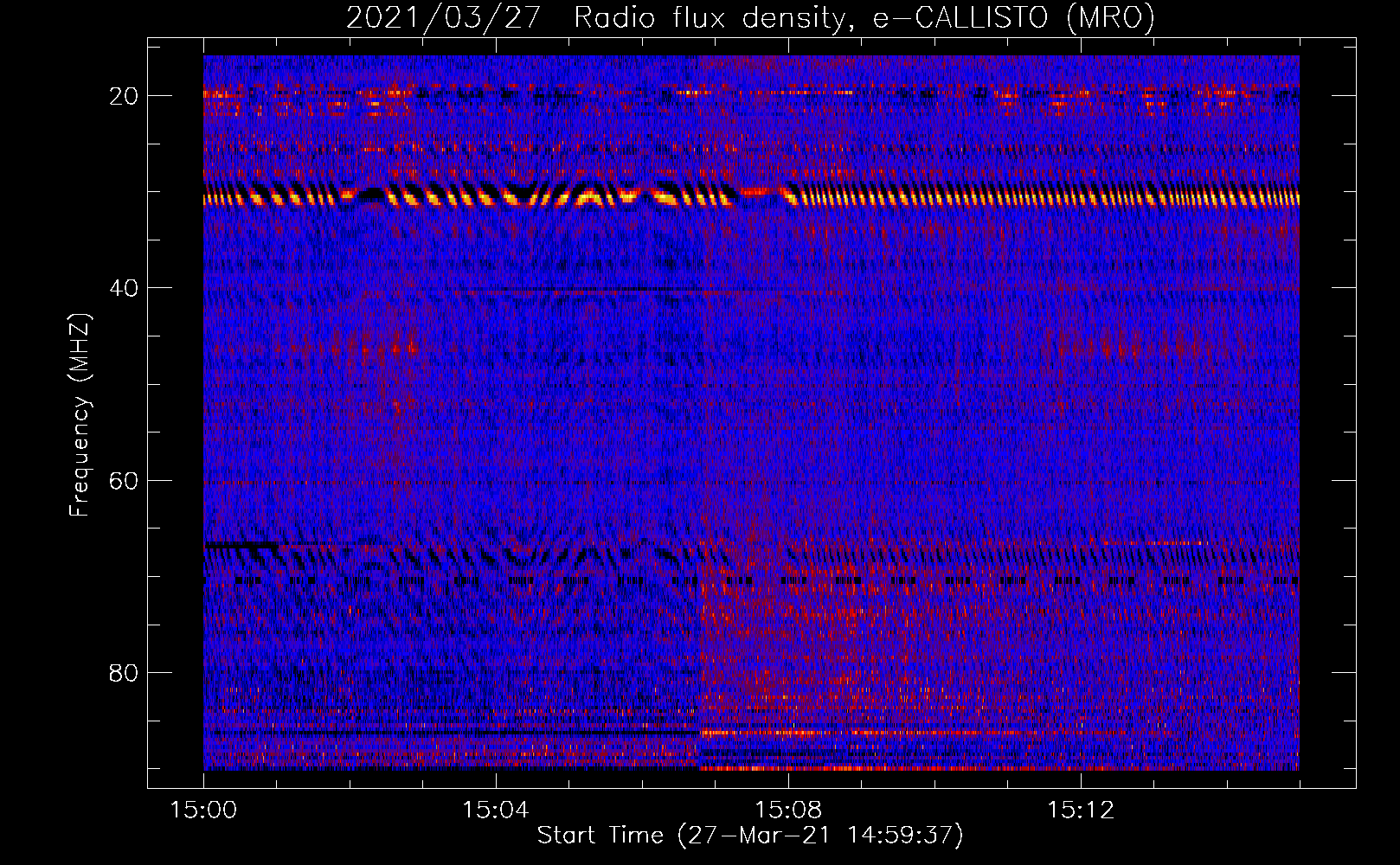Click the '15:04' time axis label
Image resolution: width=1400 pixels, height=865 pixels.
[x=495, y=811]
